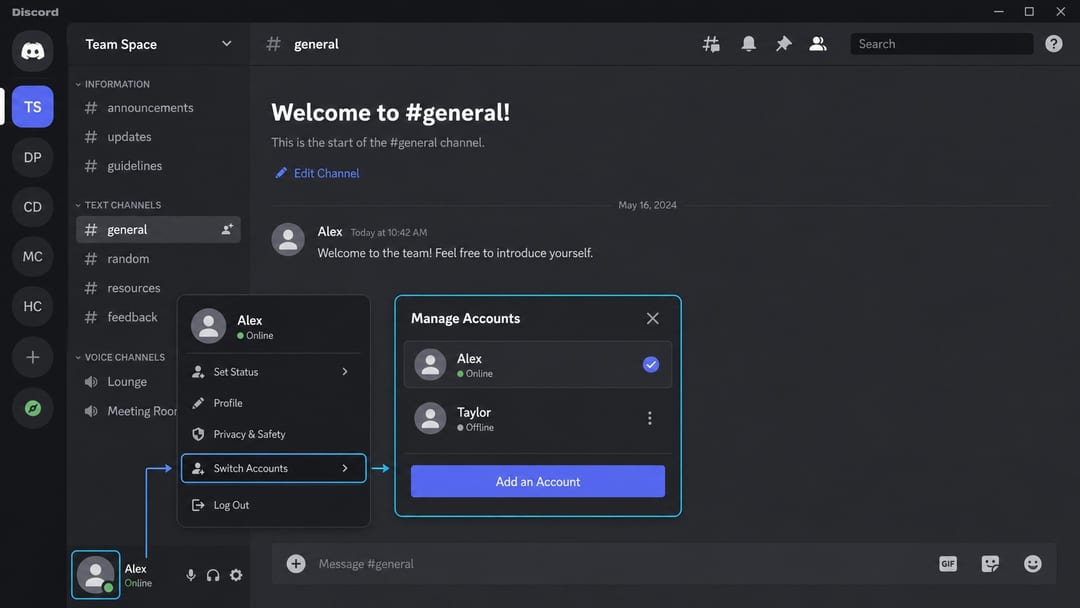Open Team Space server dropdown
The width and height of the screenshot is (1080, 608).
(x=158, y=44)
